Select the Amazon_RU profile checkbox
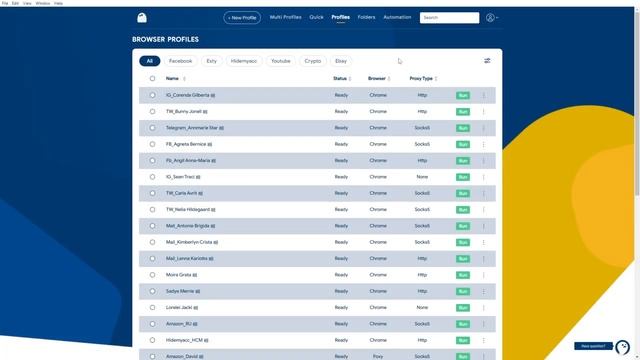The image size is (640, 360). pos(152,324)
